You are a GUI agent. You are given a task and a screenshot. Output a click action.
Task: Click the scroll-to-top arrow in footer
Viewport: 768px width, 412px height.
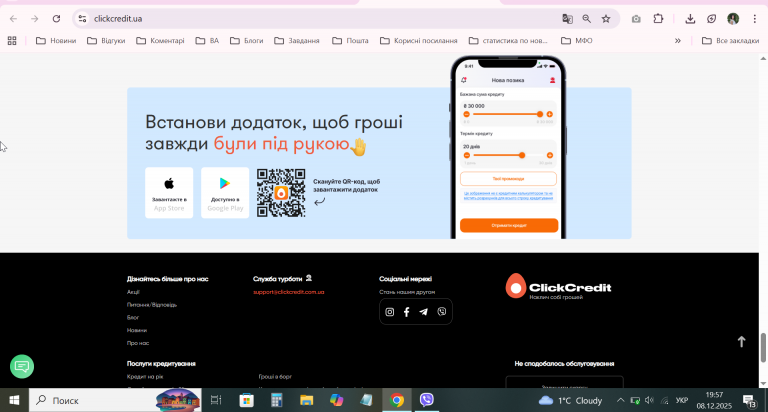742,341
